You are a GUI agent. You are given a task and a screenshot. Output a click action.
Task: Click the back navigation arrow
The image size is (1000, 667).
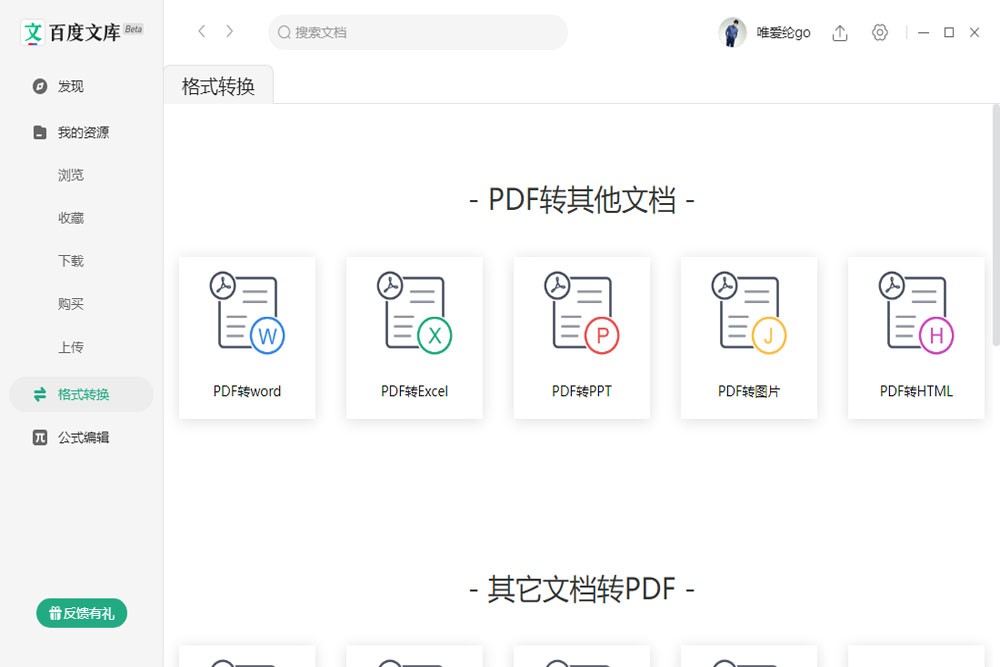tap(201, 31)
